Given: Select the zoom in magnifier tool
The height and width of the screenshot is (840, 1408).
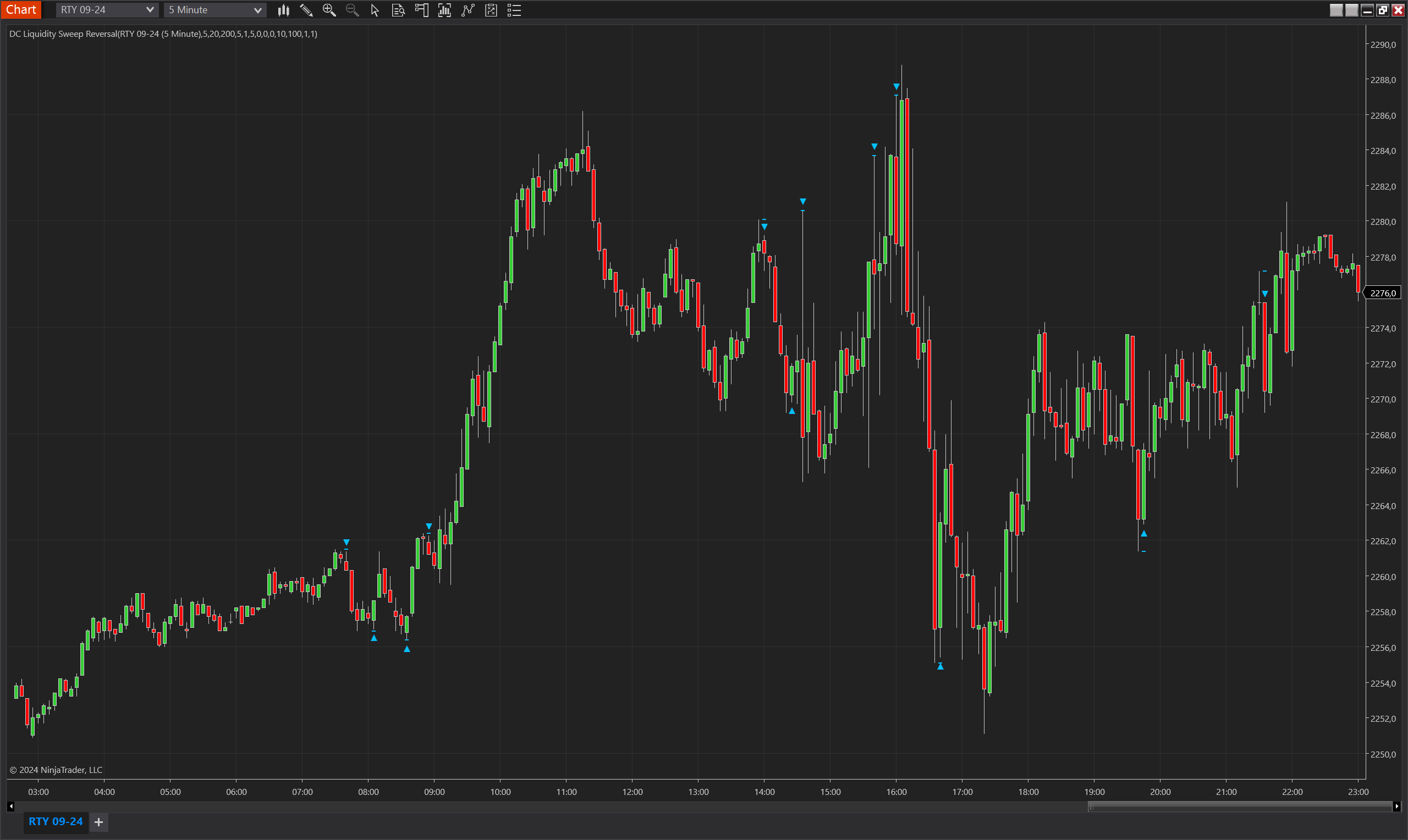Looking at the screenshot, I should pos(329,10).
